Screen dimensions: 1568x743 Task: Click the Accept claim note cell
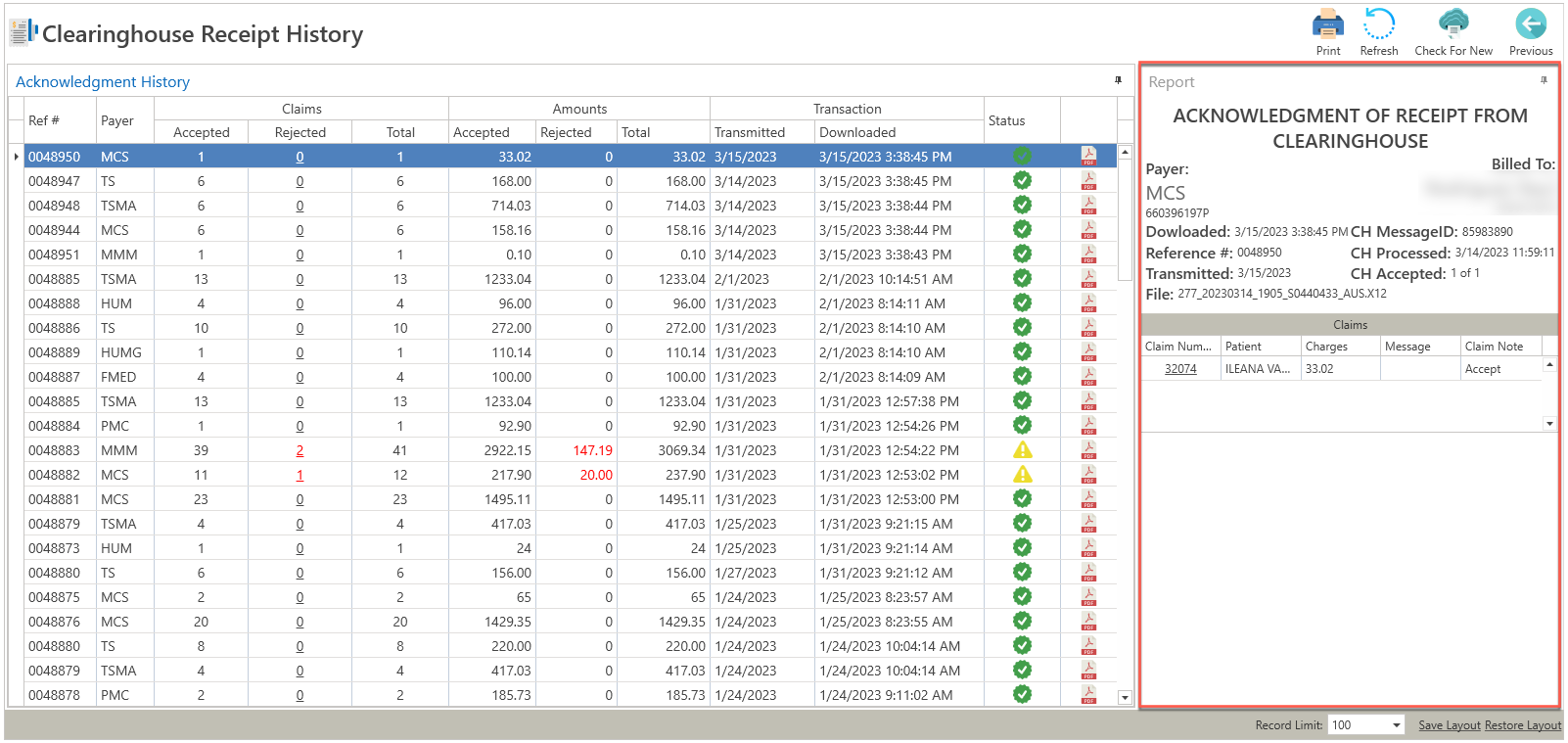1500,369
